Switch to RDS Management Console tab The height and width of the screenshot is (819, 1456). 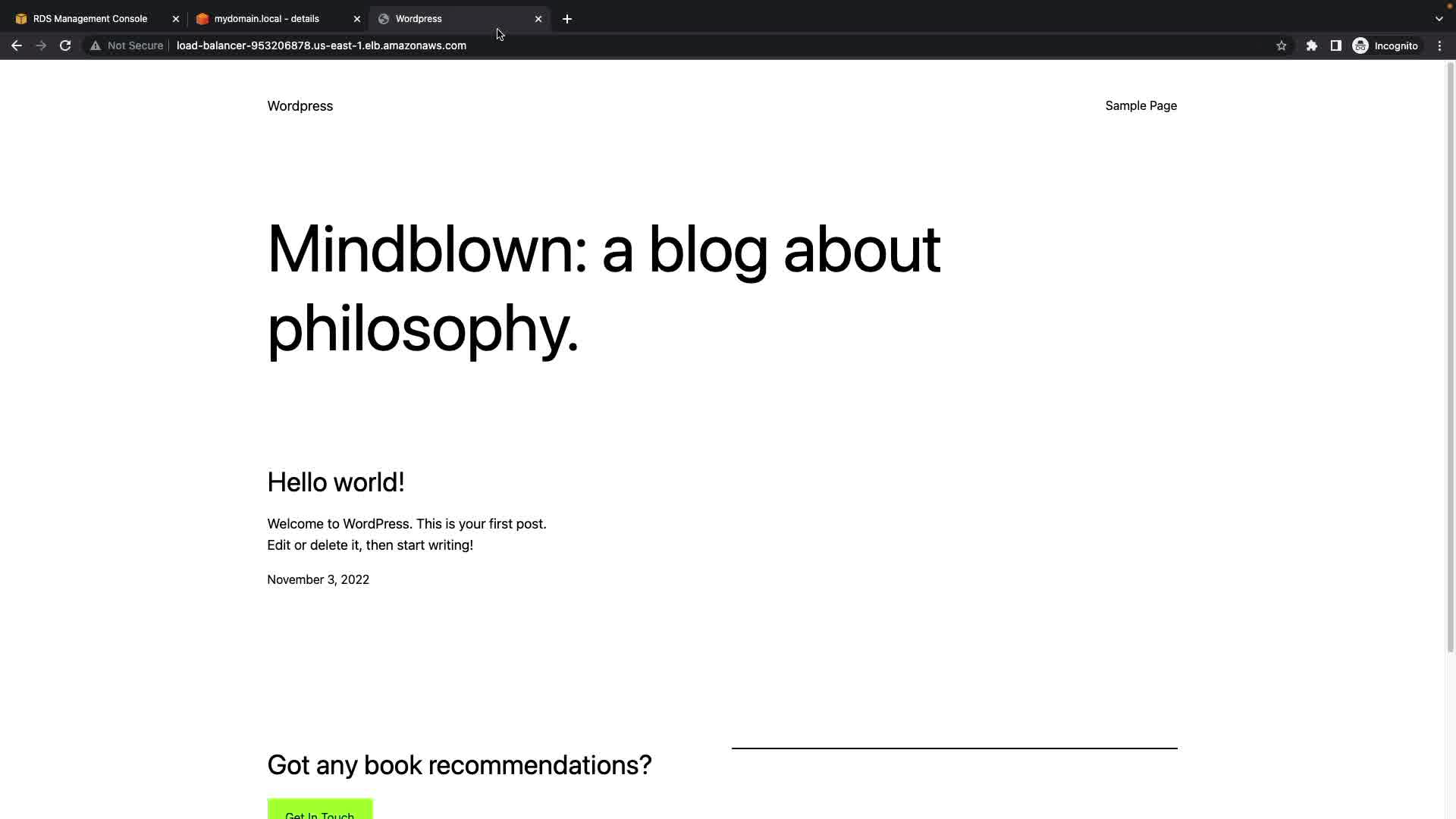[x=89, y=19]
